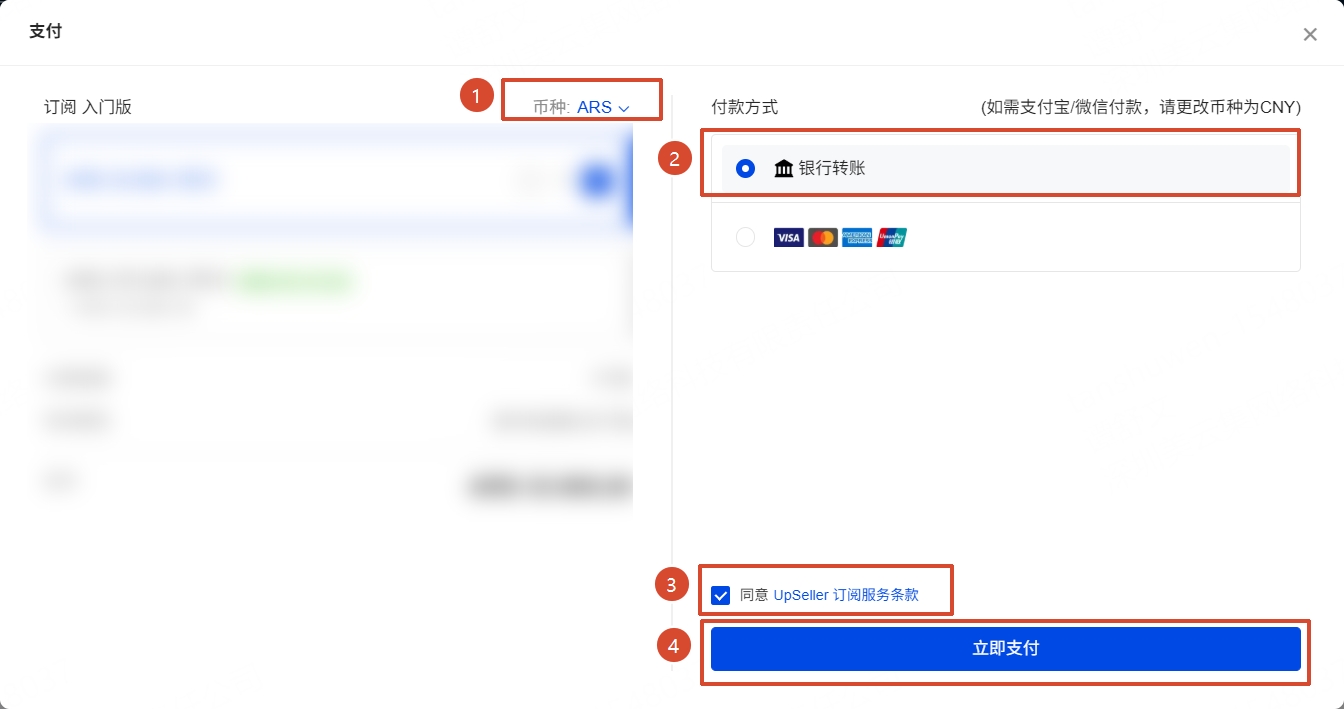1344x709 pixels.
Task: Select the credit card payment radio button
Action: coord(745,237)
